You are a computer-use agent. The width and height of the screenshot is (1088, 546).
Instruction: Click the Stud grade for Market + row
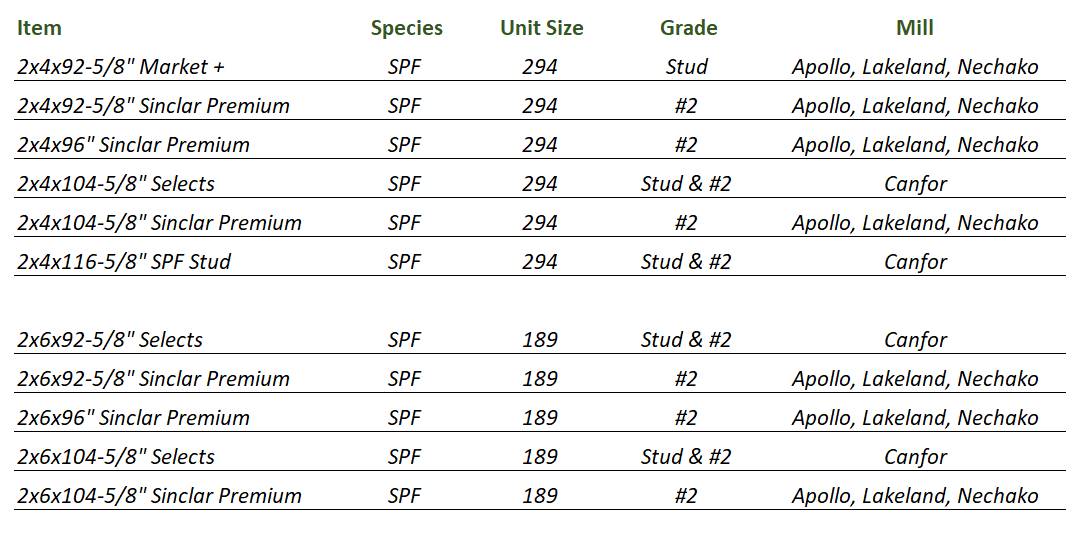click(686, 67)
